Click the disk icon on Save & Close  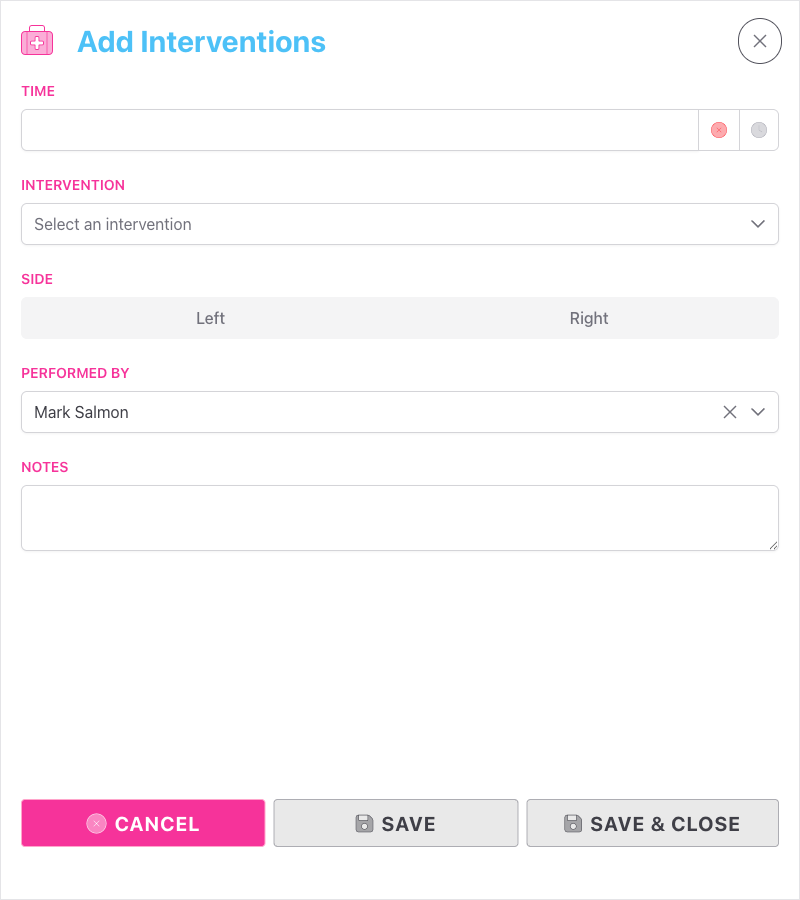point(573,823)
